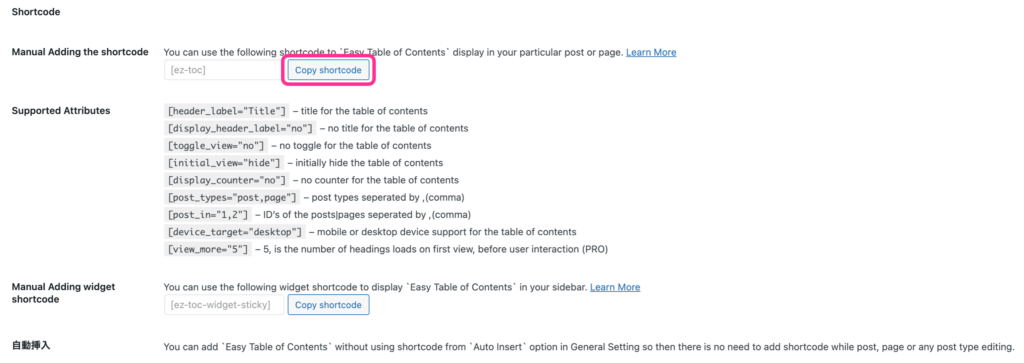Click the [header_label="Title"] attribute code

click(x=227, y=111)
